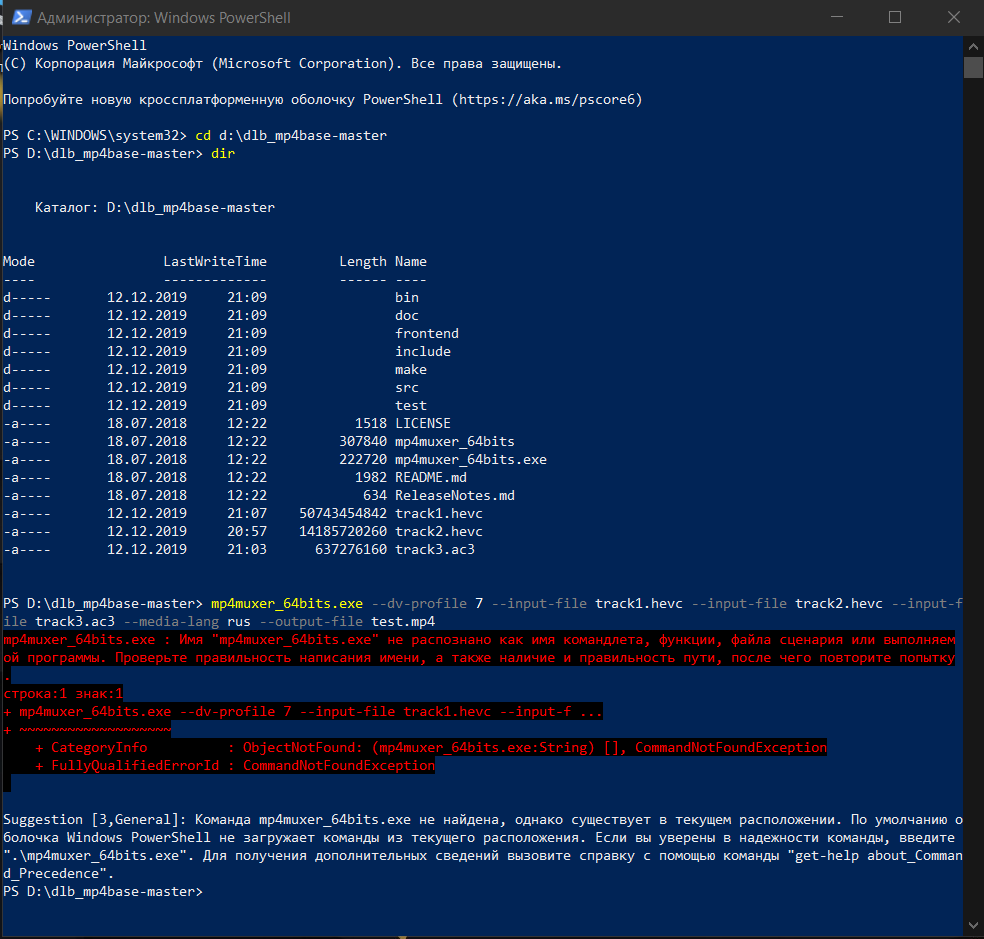This screenshot has width=984, height=939.
Task: Click mp4muxer_64bits.exe in the directory listing
Action: pos(470,460)
